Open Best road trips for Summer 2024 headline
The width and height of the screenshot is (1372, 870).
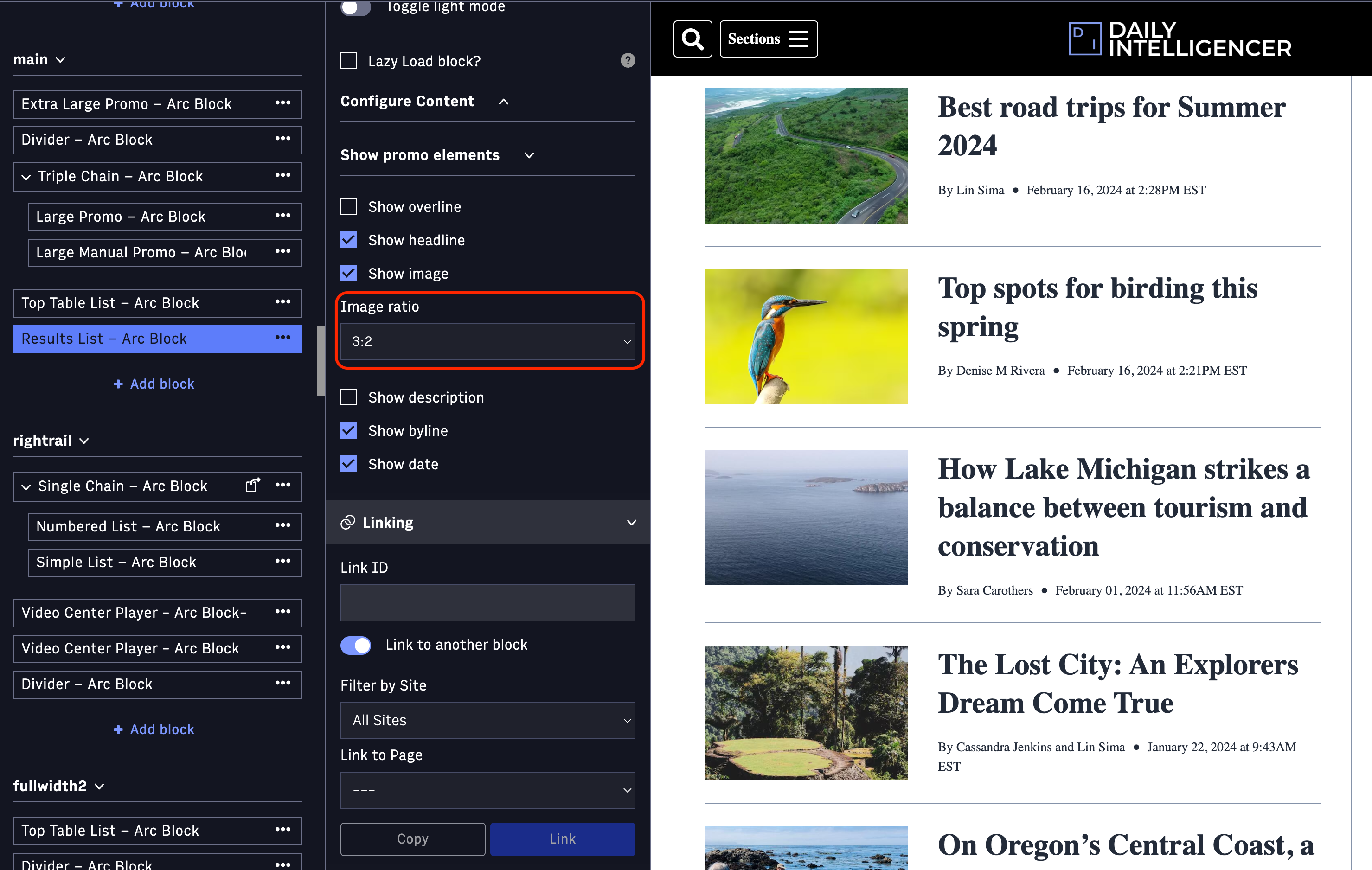pos(1111,126)
